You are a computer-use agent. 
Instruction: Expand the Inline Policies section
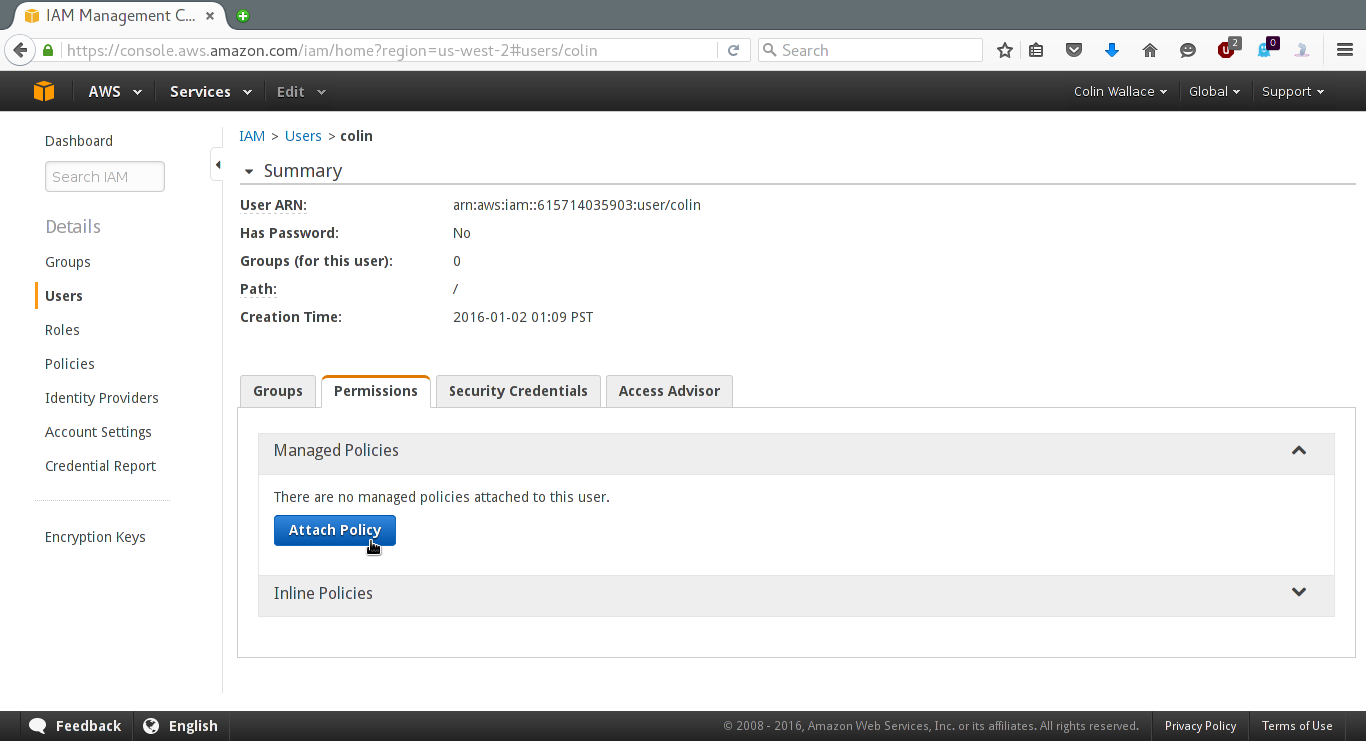click(x=1299, y=592)
